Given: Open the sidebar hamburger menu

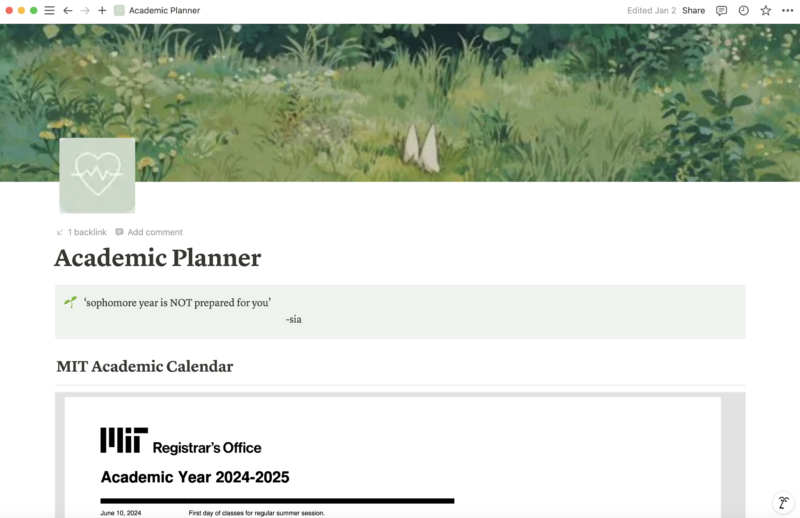Looking at the screenshot, I should [x=49, y=10].
